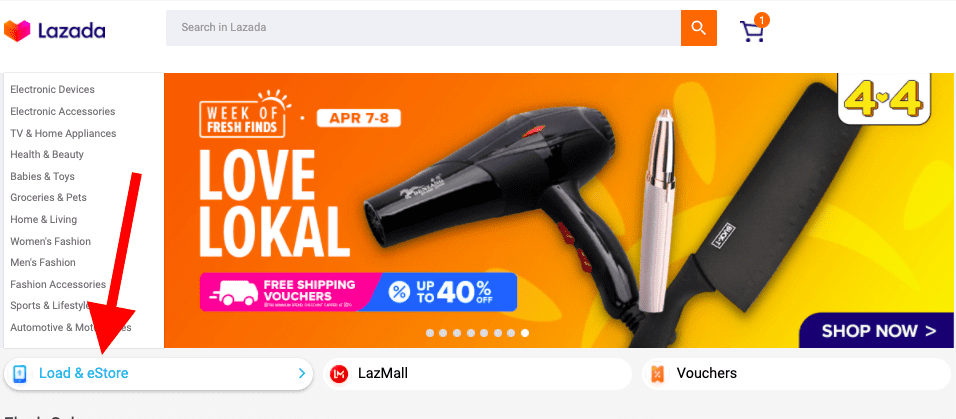Expand Load & eStore chevron arrow

pyautogui.click(x=302, y=373)
